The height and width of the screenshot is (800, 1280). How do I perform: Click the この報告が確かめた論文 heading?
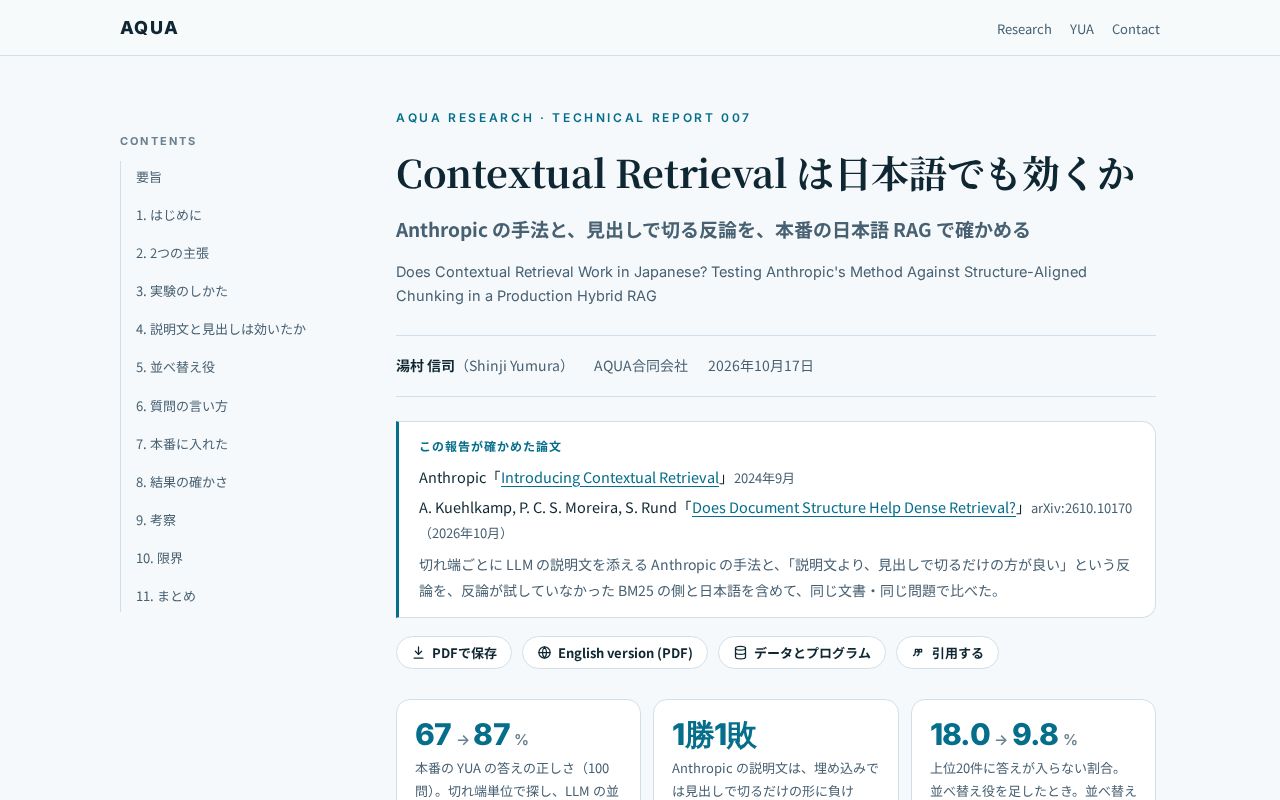(490, 447)
